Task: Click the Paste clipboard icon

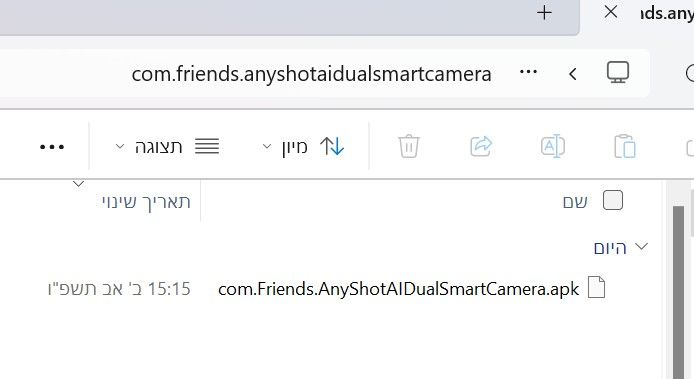Action: pyautogui.click(x=625, y=146)
